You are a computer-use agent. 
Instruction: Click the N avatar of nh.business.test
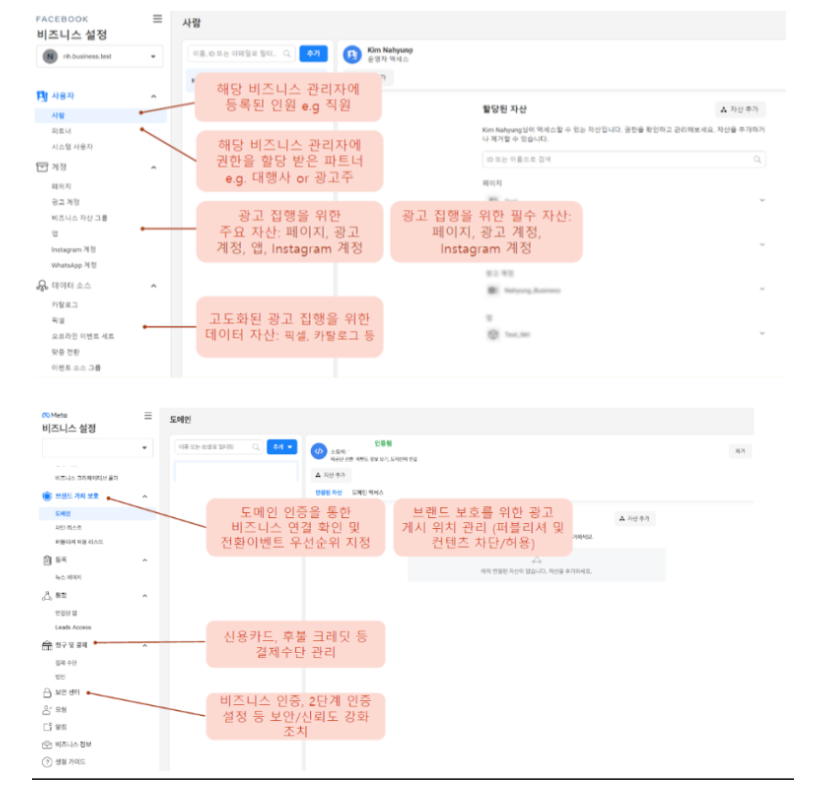50,57
